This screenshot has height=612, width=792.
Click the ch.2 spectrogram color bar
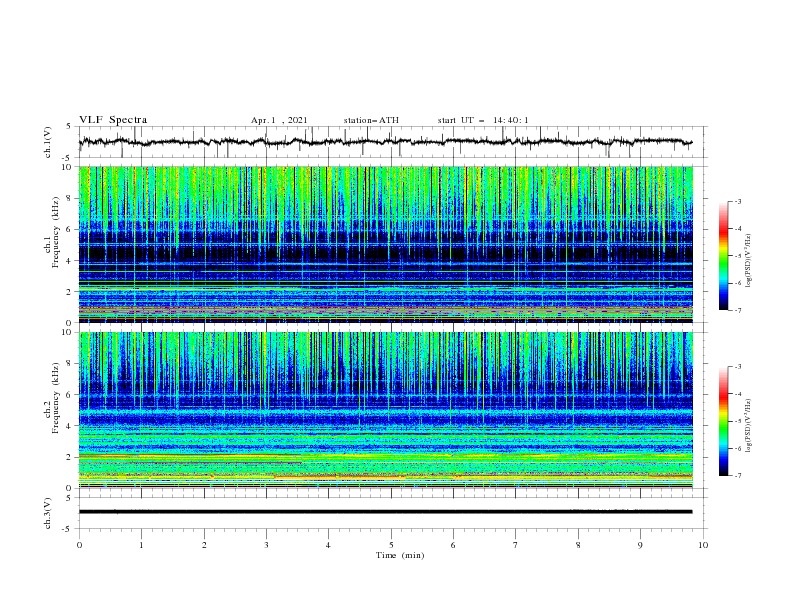(x=723, y=421)
